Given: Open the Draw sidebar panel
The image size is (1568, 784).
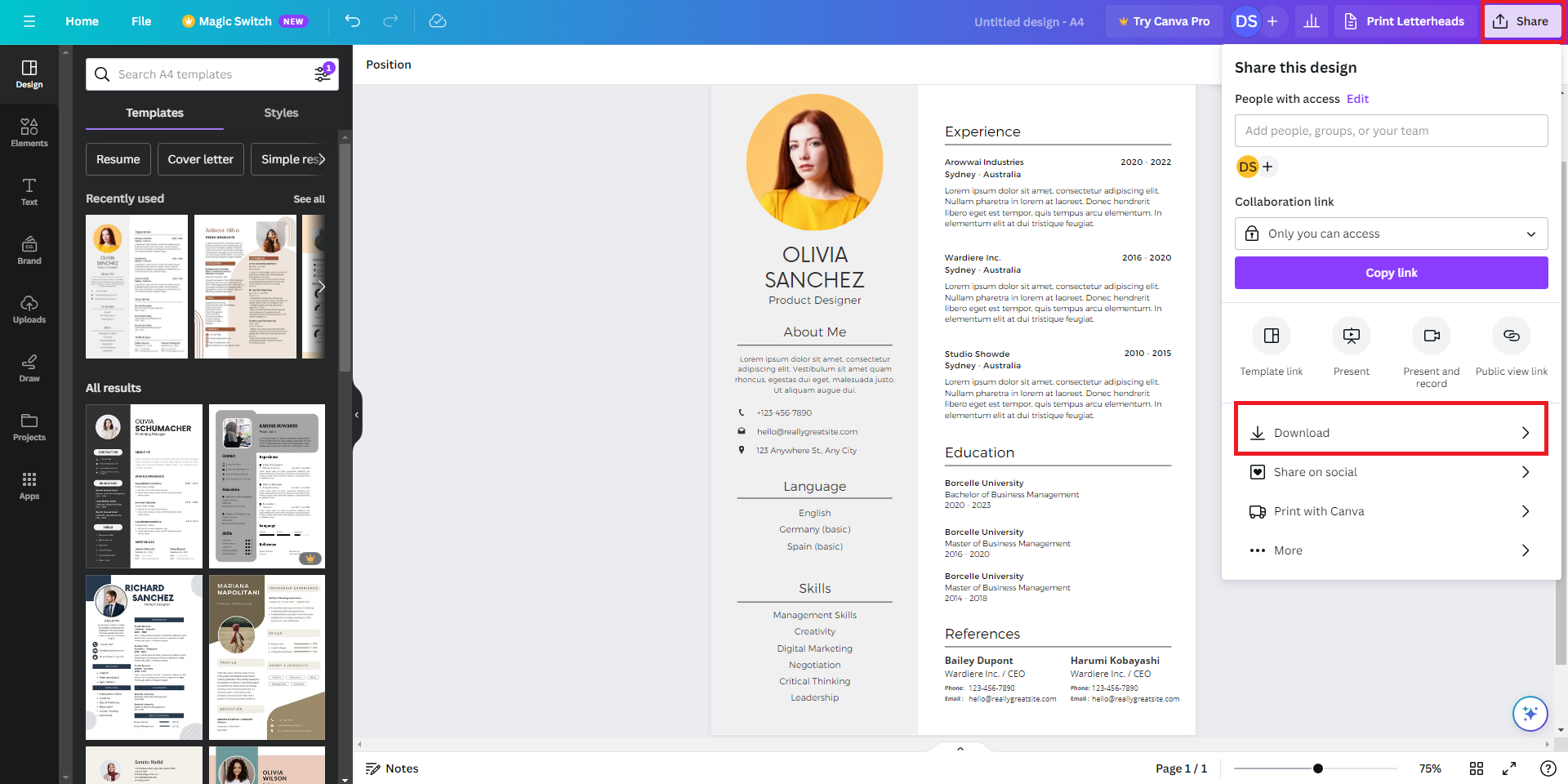Looking at the screenshot, I should coord(29,368).
